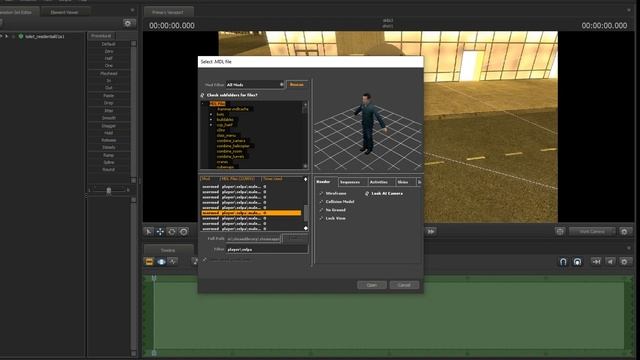640x360 pixels.
Task: Enable the Lock View checkbox
Action: click(x=321, y=218)
